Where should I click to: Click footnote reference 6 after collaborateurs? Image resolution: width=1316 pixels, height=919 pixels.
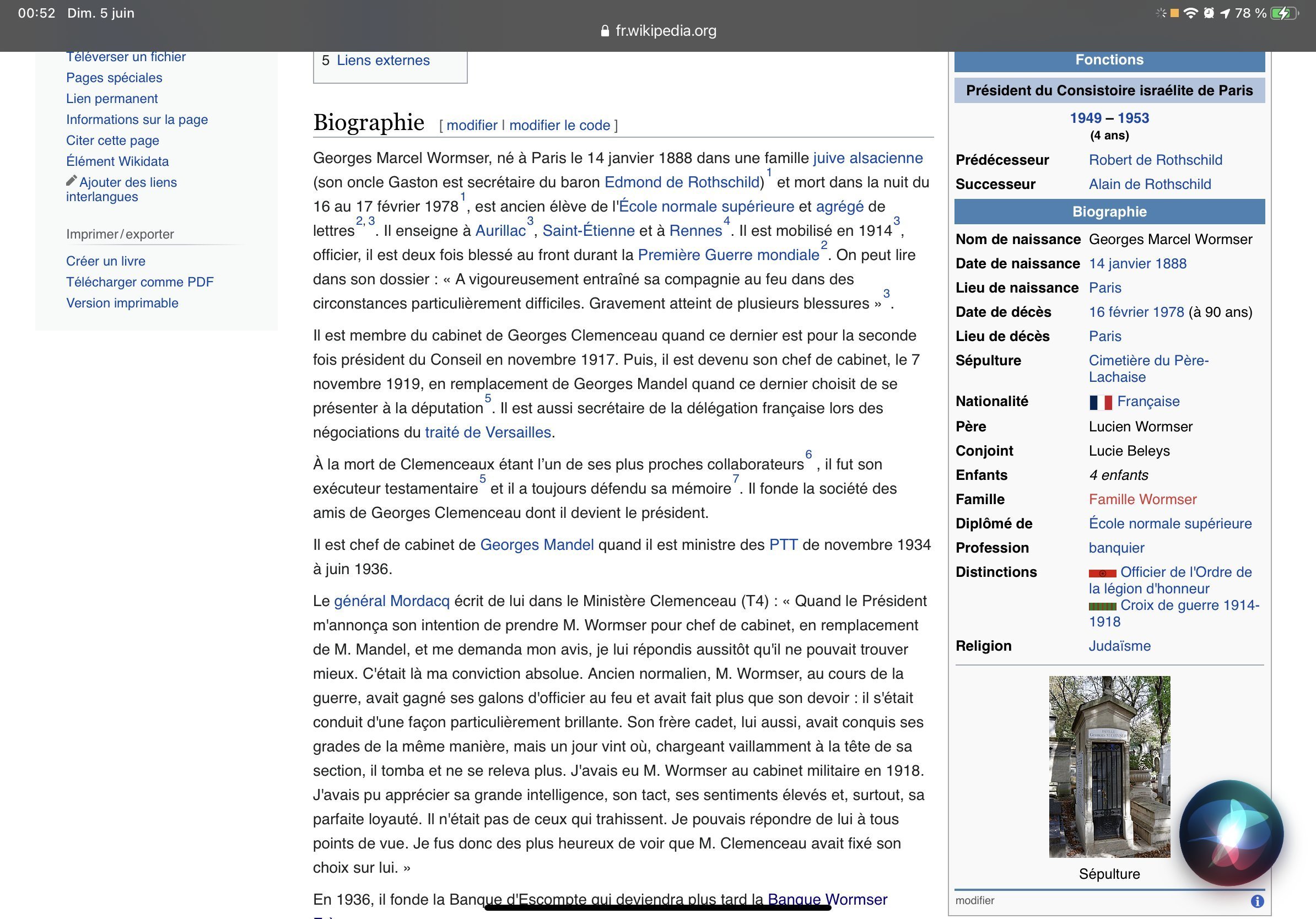point(808,455)
